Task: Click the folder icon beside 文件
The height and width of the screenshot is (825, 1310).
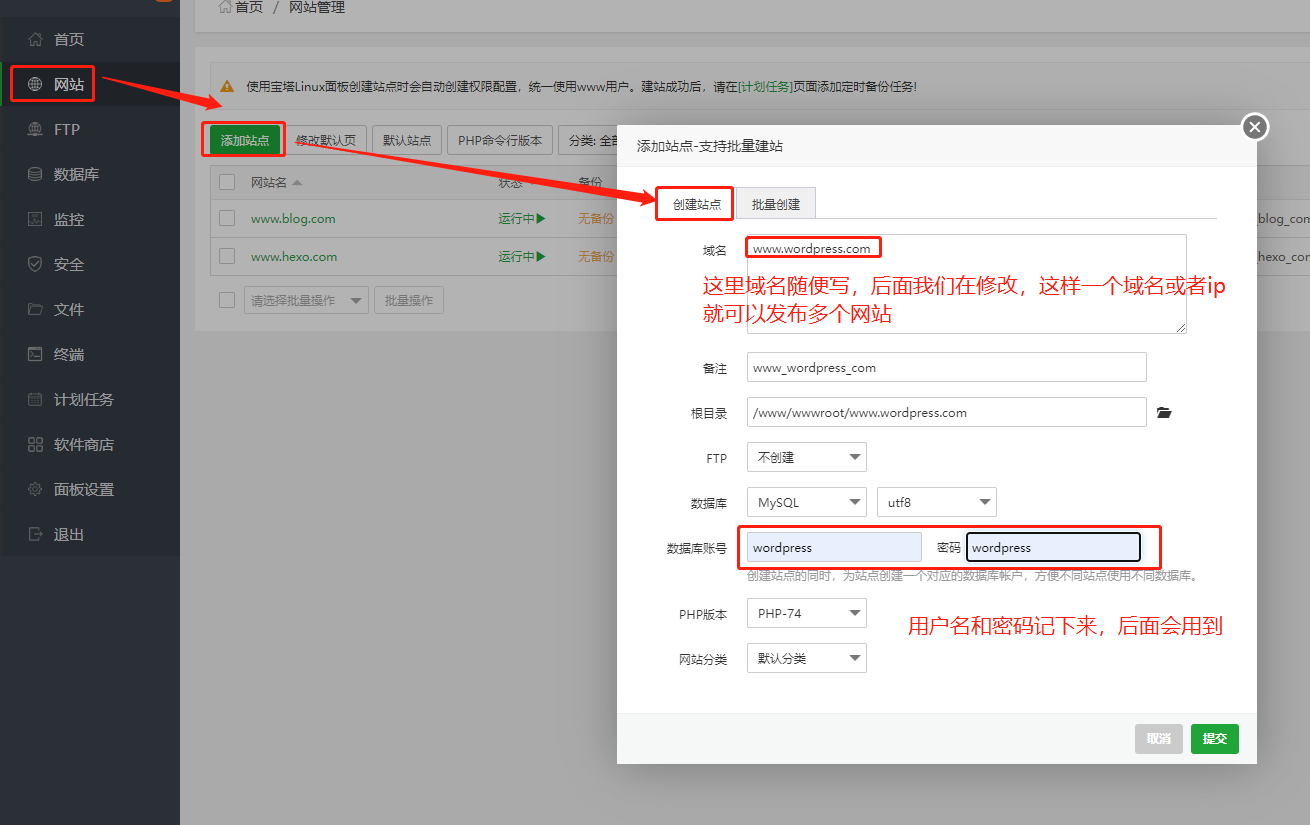Action: [35, 310]
